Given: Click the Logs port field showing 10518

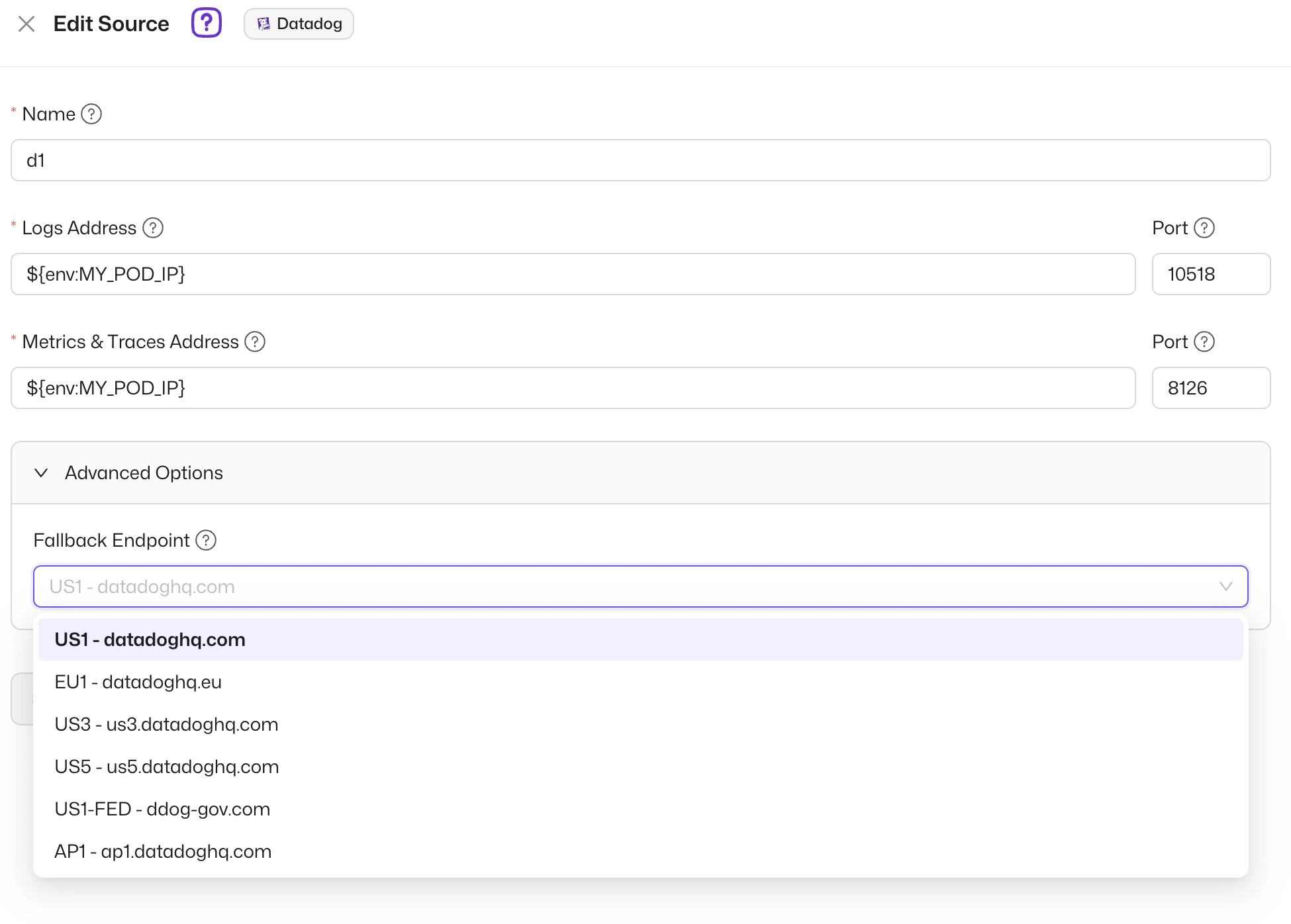Looking at the screenshot, I should coord(1210,274).
